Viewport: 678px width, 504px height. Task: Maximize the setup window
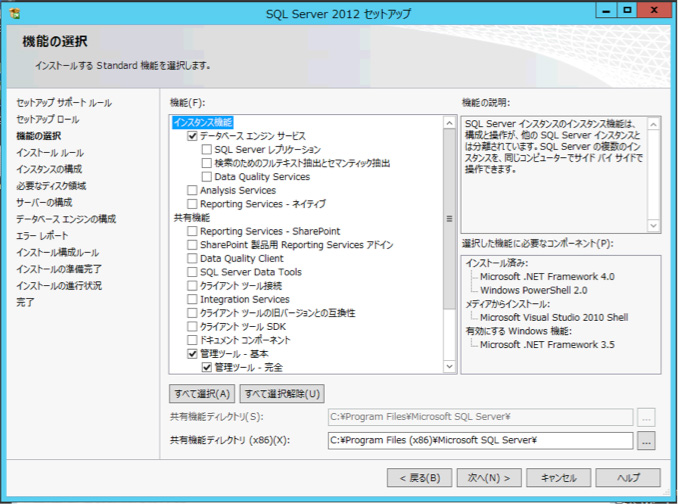click(627, 10)
